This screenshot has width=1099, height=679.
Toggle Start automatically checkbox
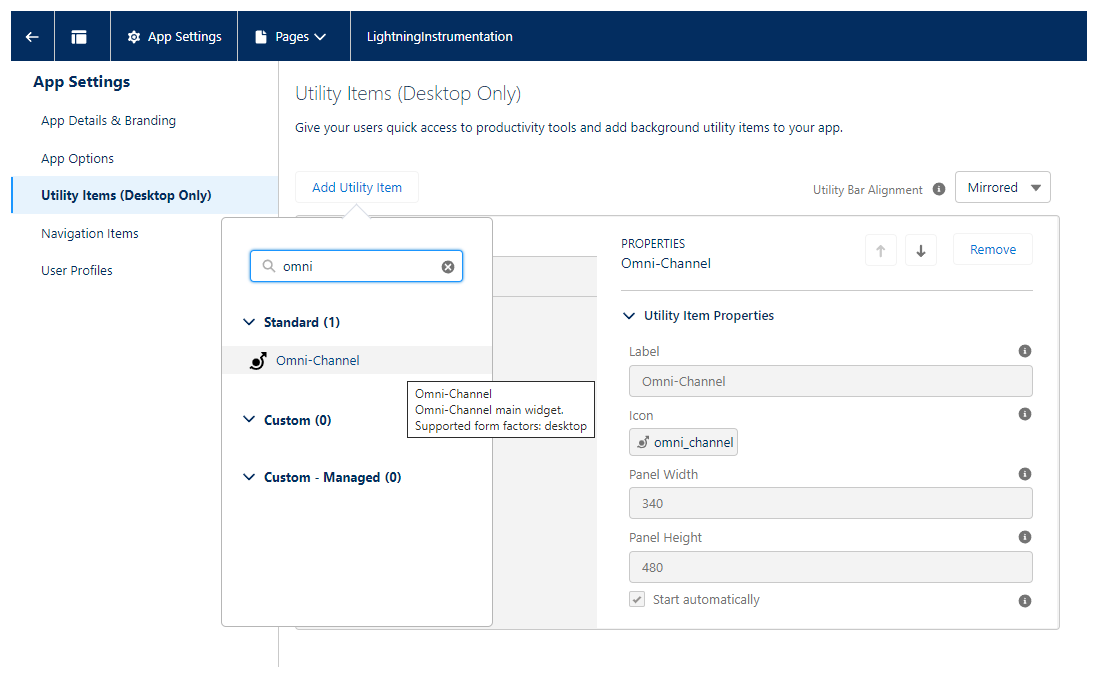coord(637,599)
